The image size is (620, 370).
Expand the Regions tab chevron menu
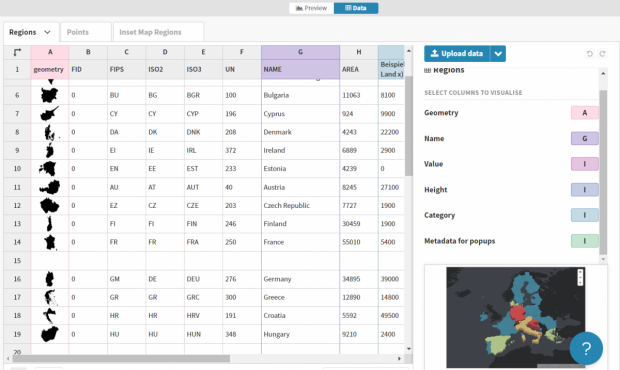[x=47, y=32]
